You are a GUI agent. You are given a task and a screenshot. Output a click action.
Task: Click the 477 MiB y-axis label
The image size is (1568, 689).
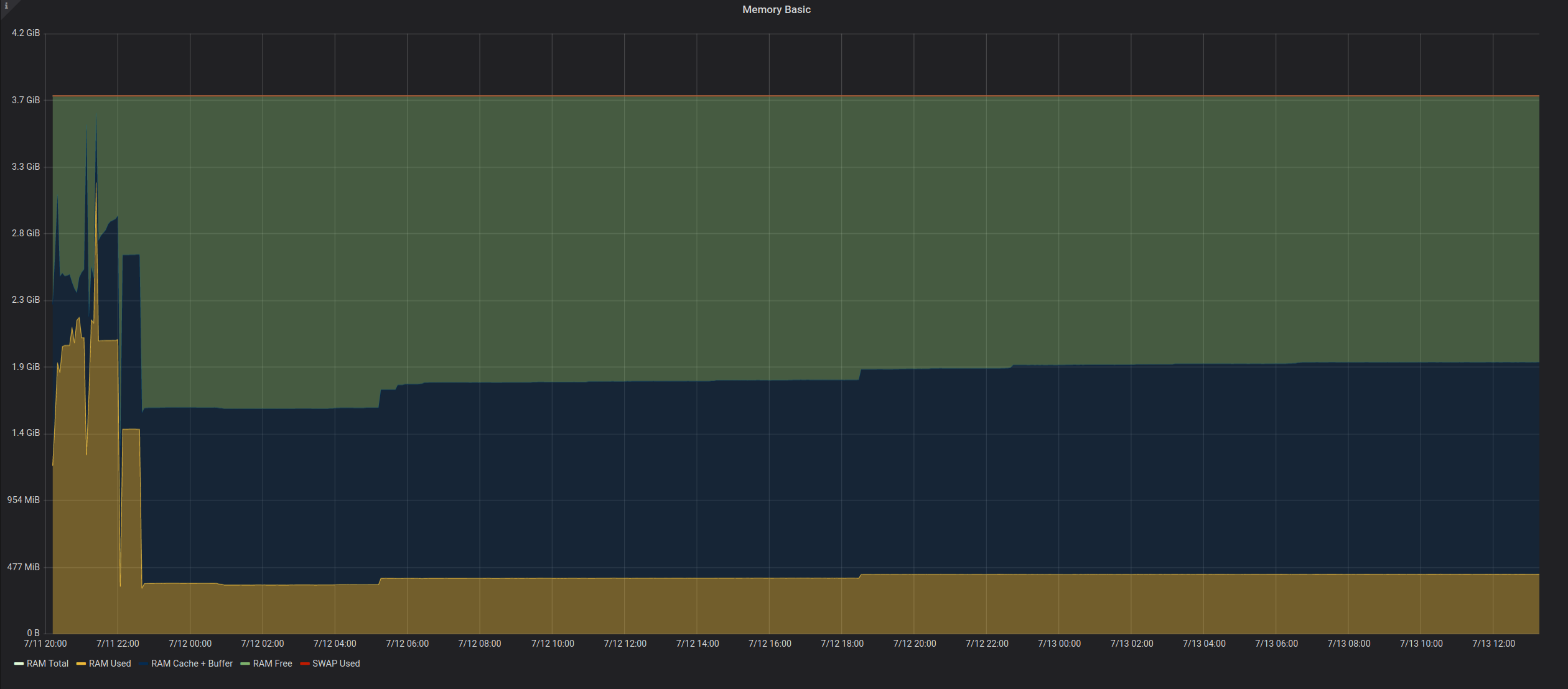(24, 567)
